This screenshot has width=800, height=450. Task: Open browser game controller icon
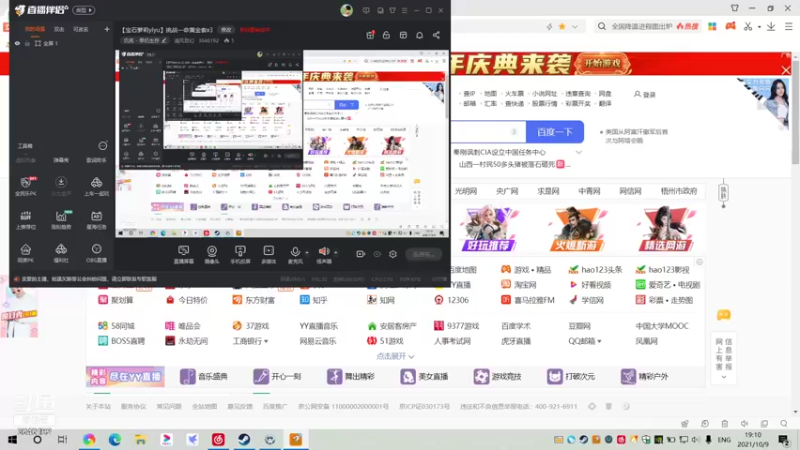[731, 27]
